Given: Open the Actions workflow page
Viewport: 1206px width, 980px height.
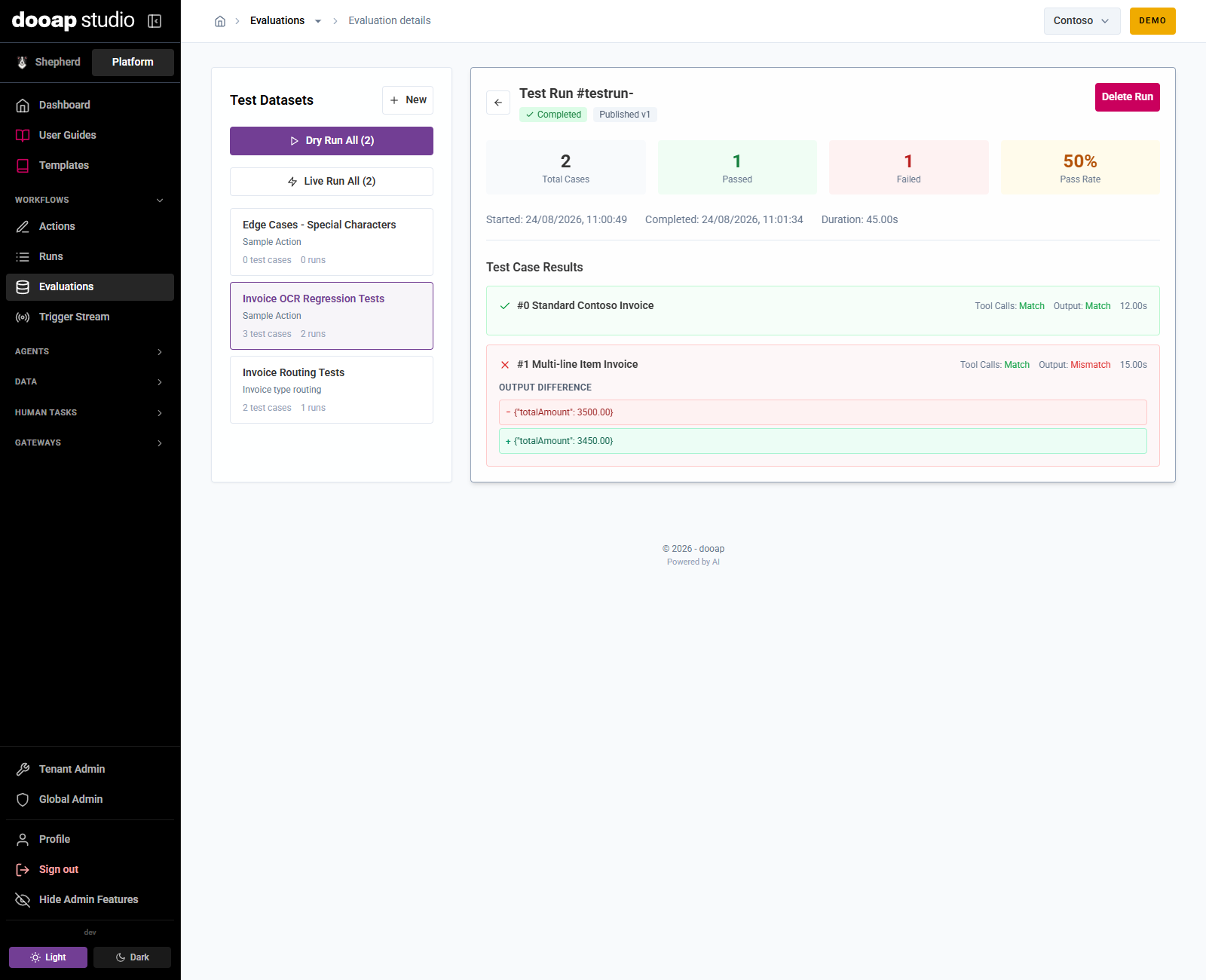Looking at the screenshot, I should point(90,226).
